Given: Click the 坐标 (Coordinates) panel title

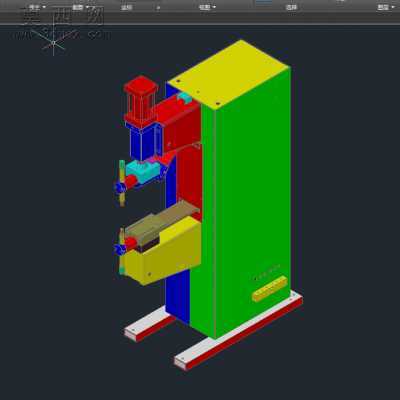Looking at the screenshot, I should coord(127,7).
